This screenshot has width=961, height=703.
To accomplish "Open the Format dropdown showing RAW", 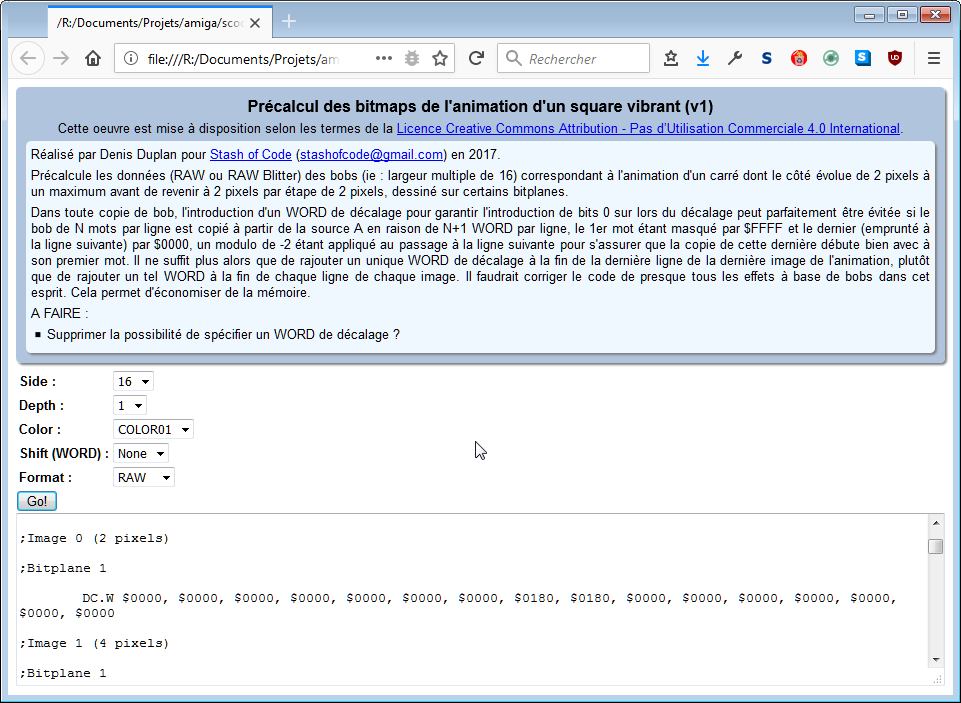I will click(143, 477).
